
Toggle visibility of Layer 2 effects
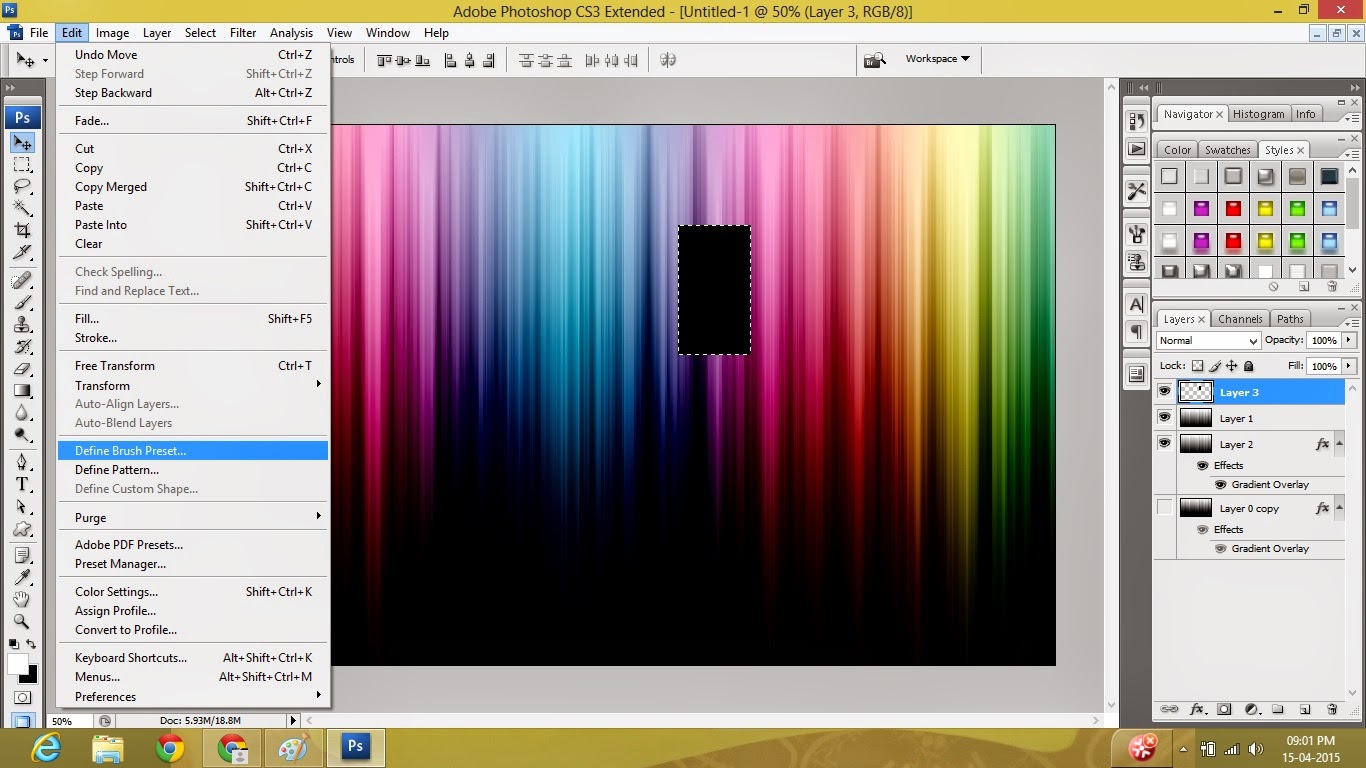click(x=1204, y=466)
